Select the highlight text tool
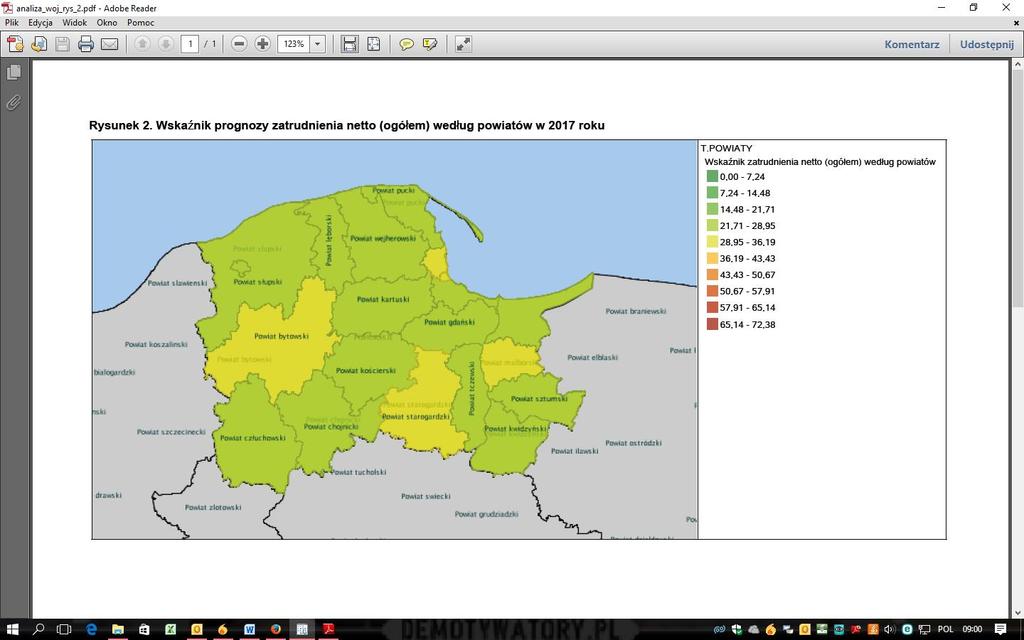Image resolution: width=1024 pixels, height=640 pixels. [430, 44]
